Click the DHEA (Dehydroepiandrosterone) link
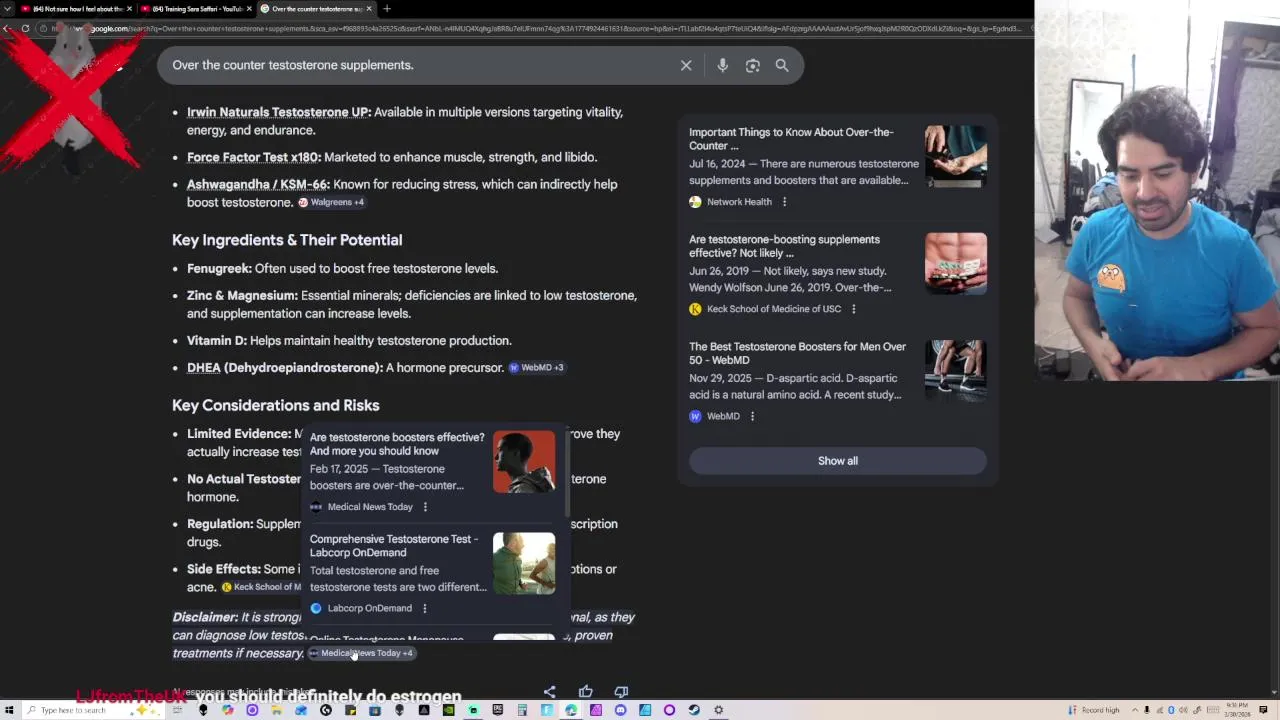Viewport: 1280px width, 720px height. click(x=285, y=367)
